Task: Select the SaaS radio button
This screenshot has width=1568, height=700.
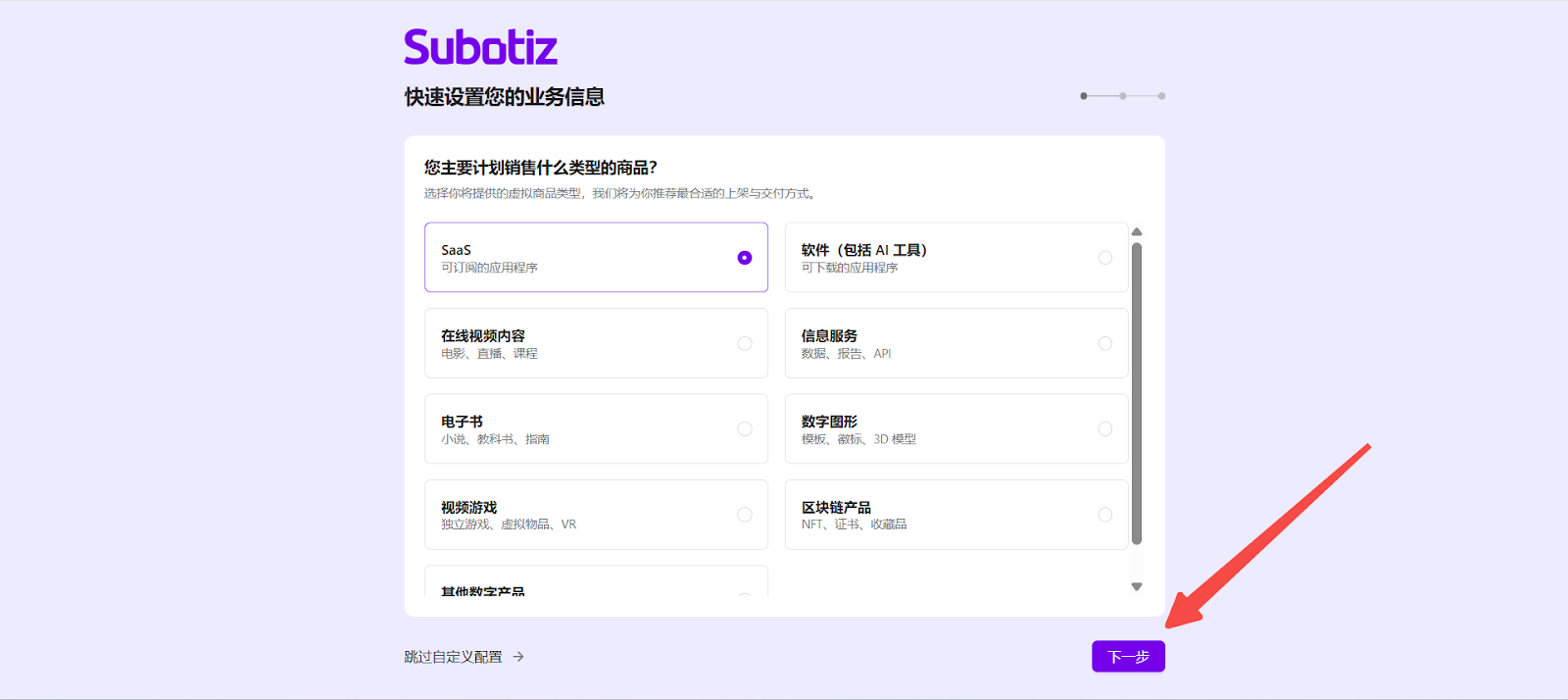Action: (745, 258)
